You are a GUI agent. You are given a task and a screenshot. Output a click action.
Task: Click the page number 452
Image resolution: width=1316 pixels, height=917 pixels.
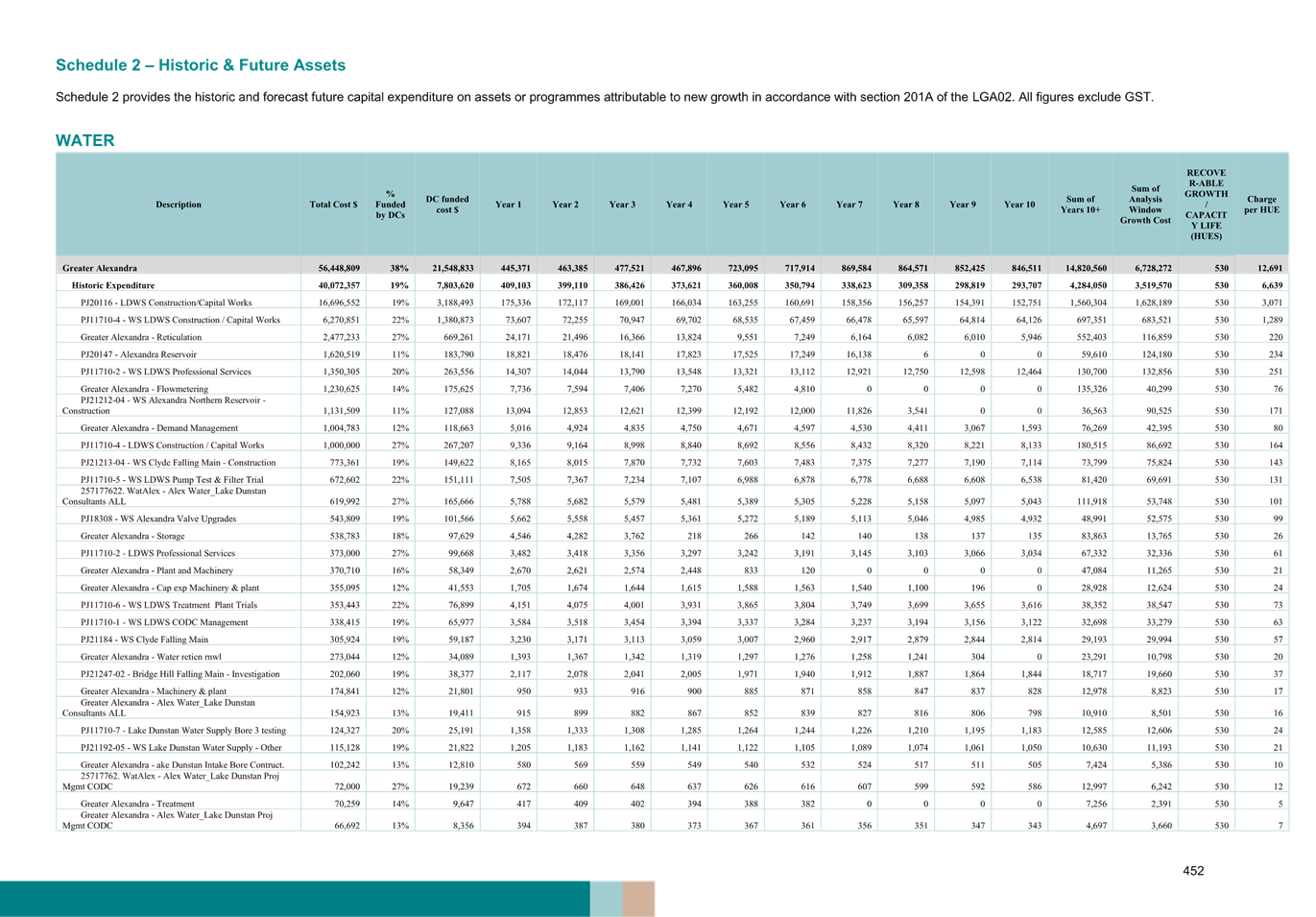click(1193, 870)
